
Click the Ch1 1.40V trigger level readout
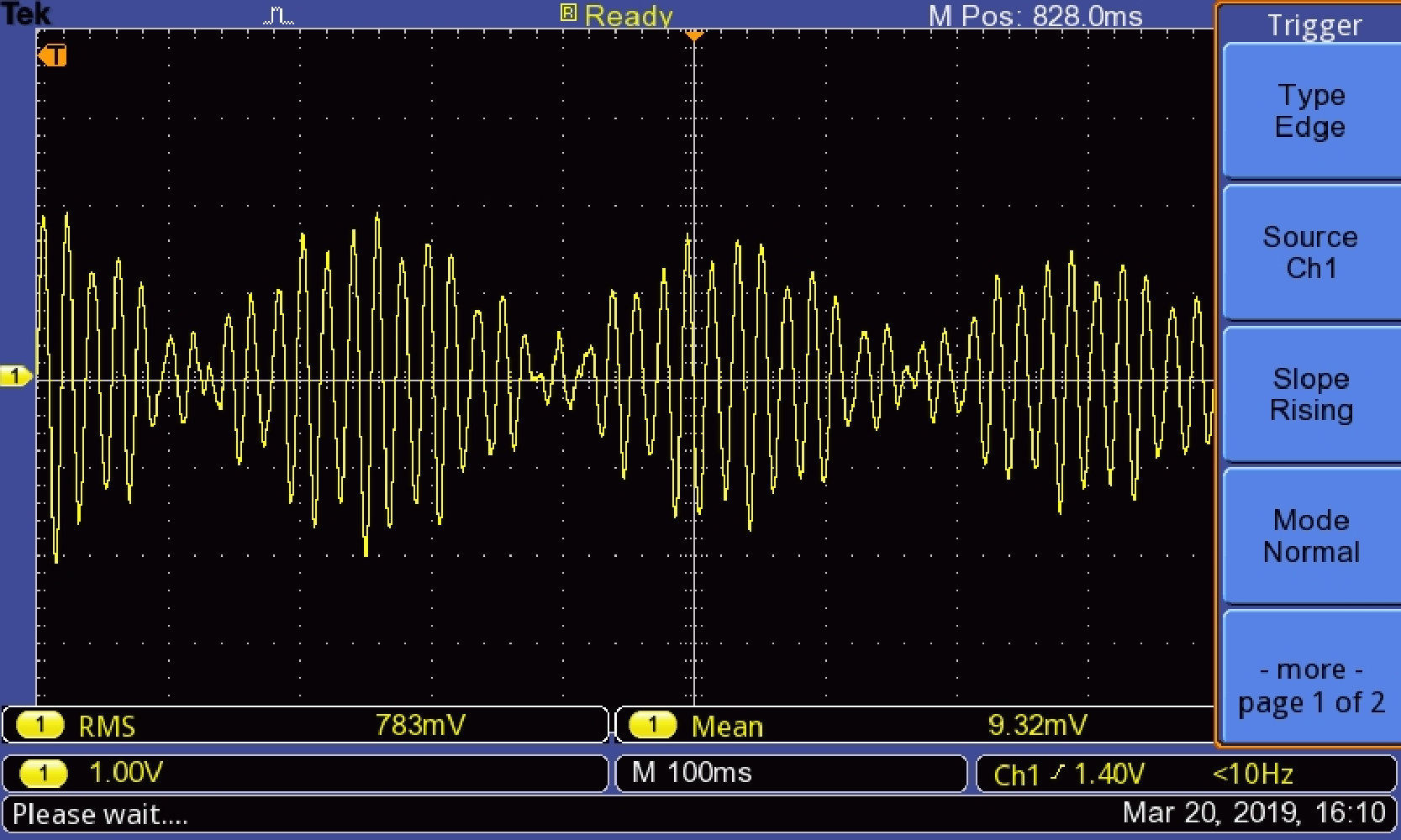click(1068, 774)
